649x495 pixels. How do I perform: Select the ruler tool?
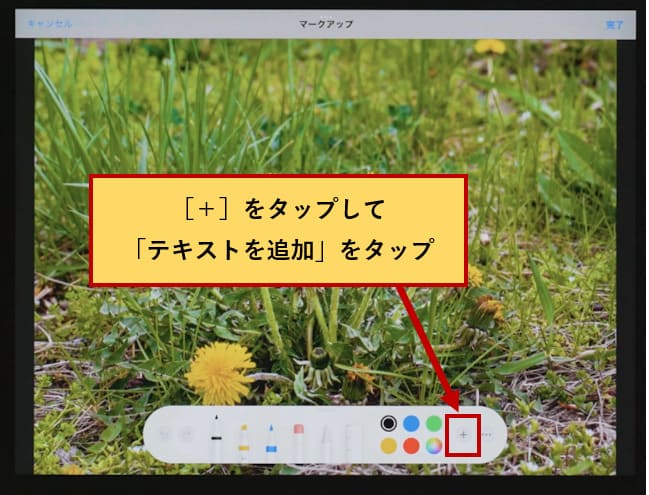coord(351,442)
